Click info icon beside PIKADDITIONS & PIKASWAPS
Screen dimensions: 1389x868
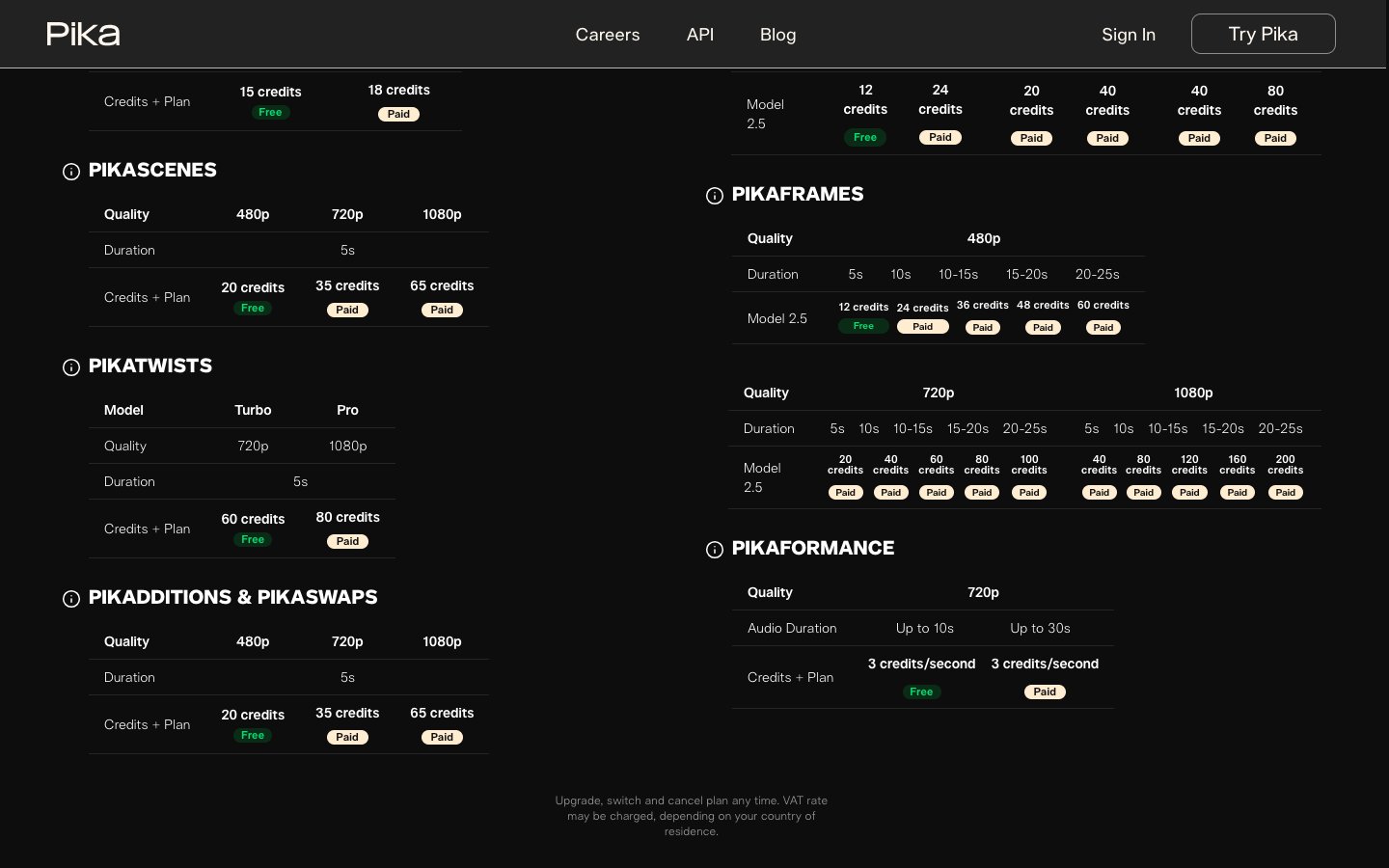[x=71, y=599]
